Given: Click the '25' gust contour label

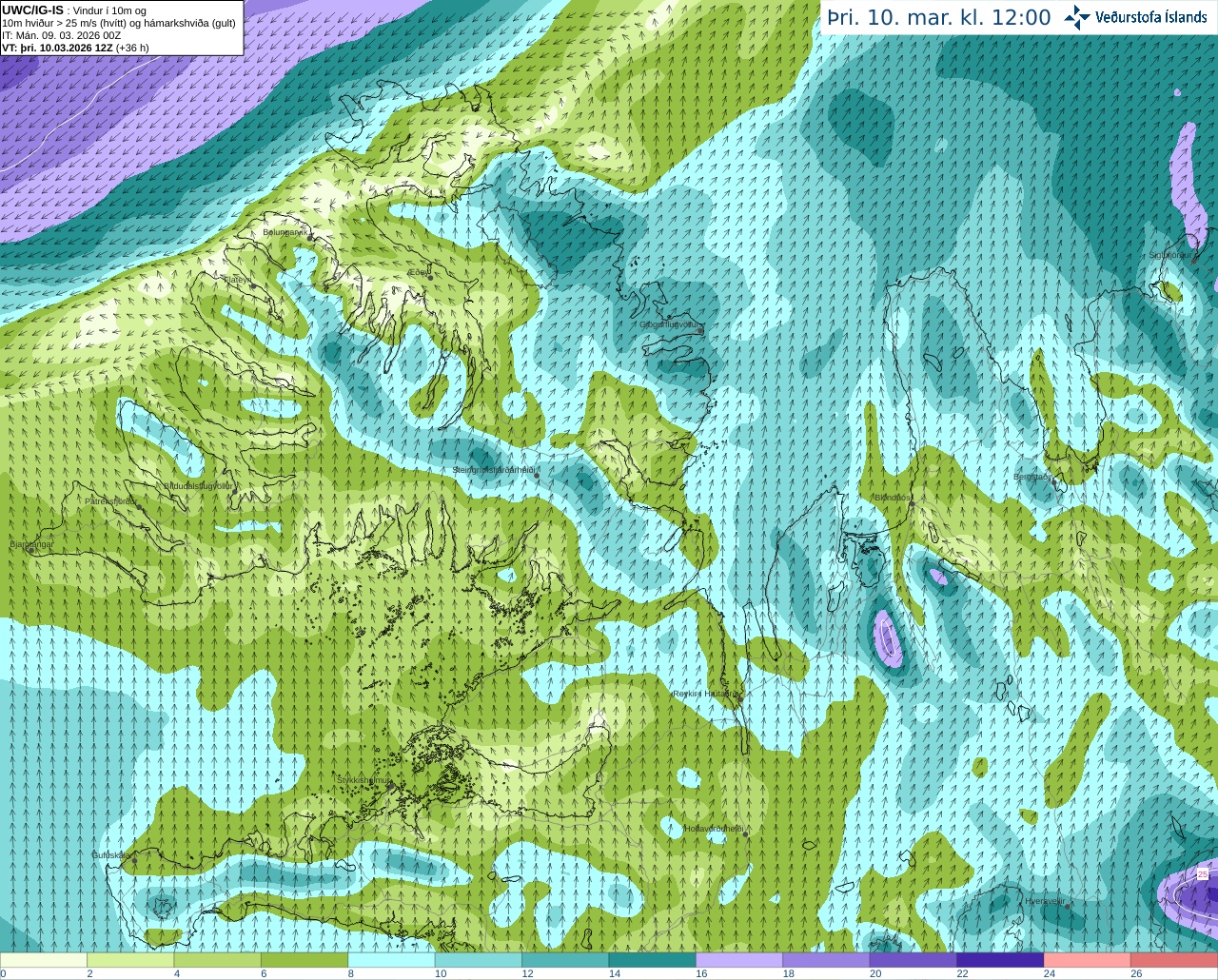Looking at the screenshot, I should click(1203, 873).
